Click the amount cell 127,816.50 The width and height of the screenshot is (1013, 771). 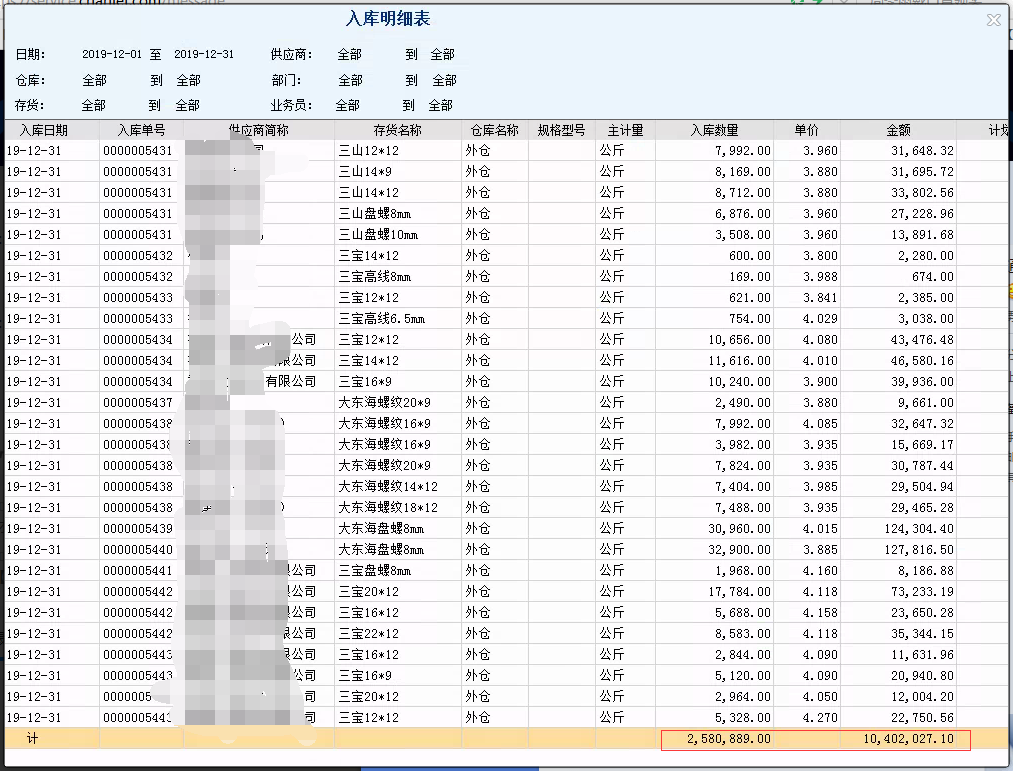[919, 550]
